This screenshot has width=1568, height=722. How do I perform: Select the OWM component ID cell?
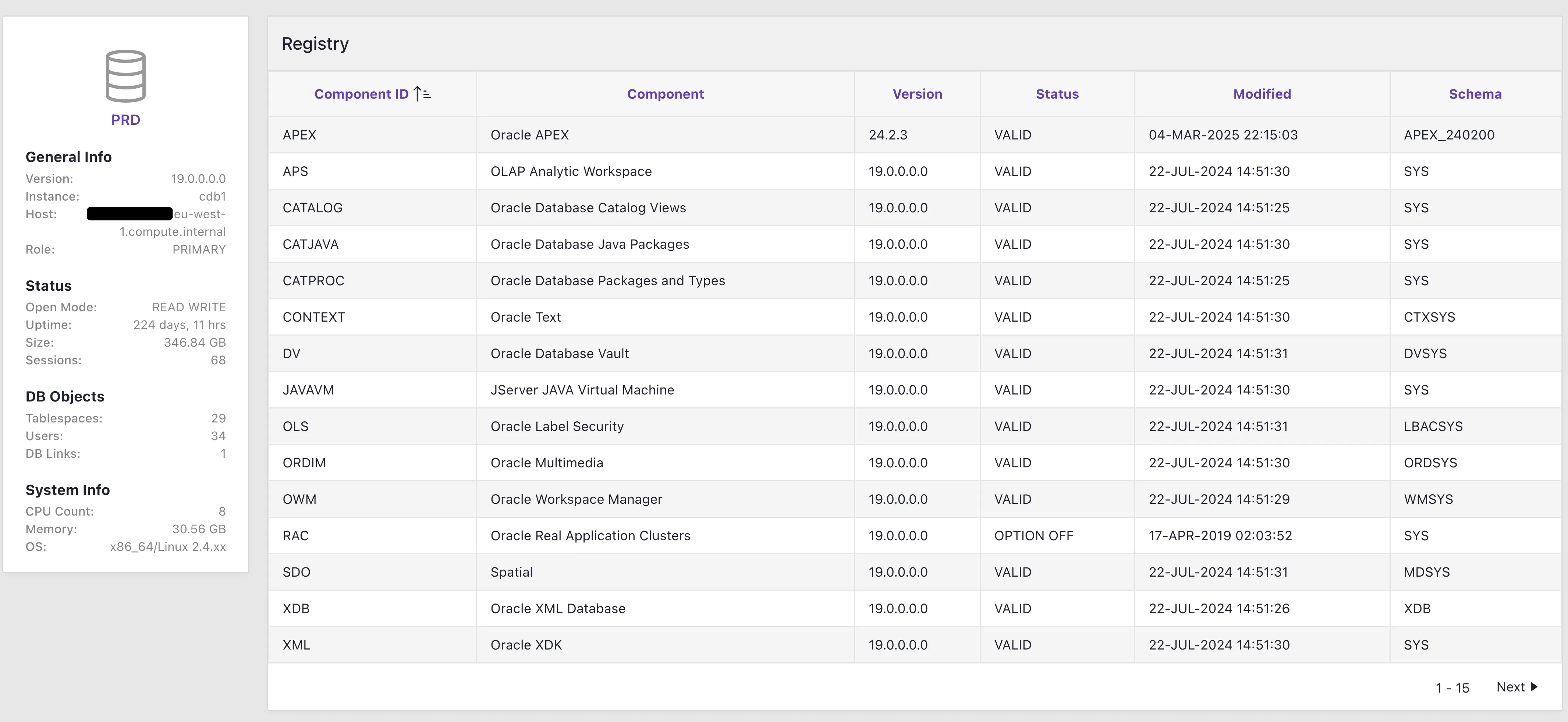[x=373, y=499]
